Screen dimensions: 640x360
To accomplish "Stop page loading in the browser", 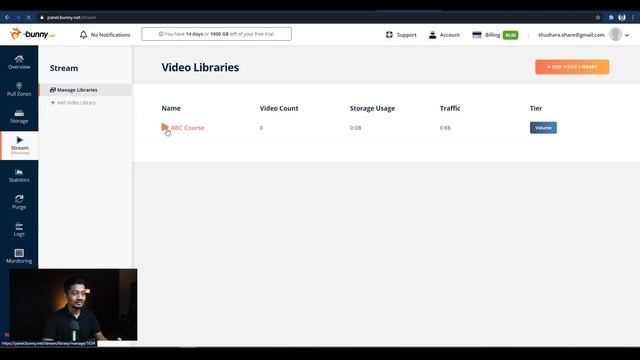I will pos(28,18).
